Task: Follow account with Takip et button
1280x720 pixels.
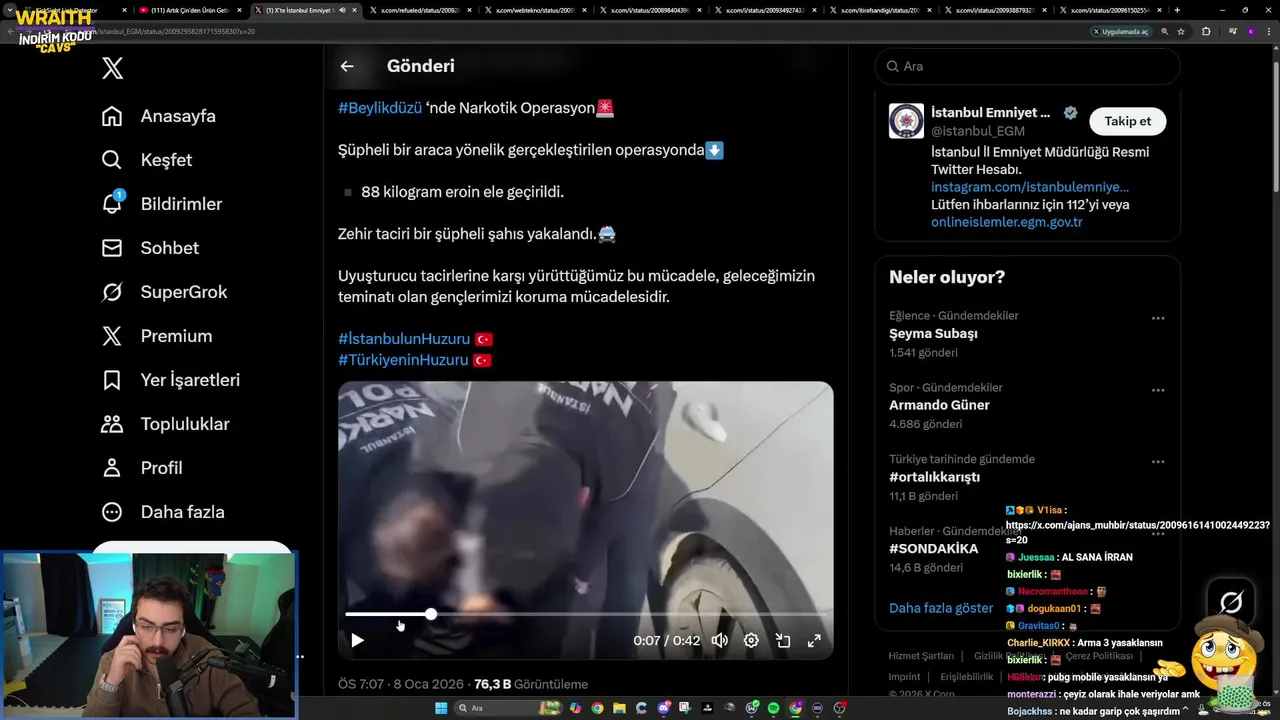Action: click(x=1127, y=121)
